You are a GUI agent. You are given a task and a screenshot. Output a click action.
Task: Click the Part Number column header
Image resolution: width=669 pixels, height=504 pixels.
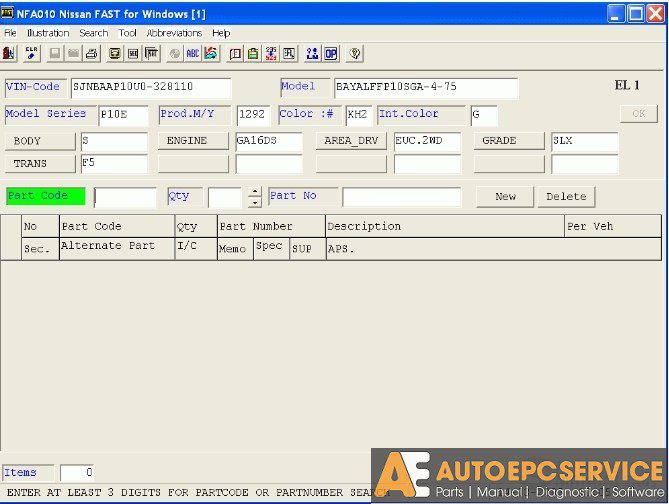271,226
